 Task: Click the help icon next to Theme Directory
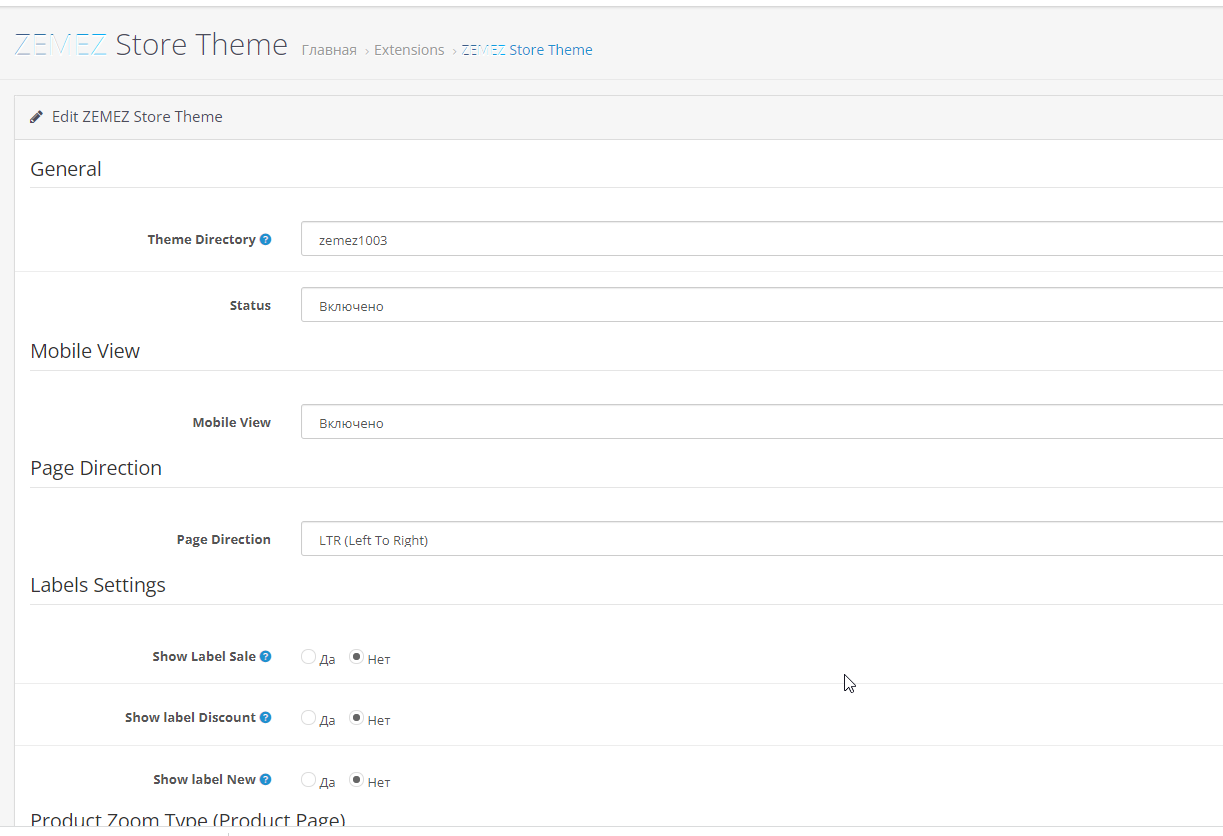[265, 240]
